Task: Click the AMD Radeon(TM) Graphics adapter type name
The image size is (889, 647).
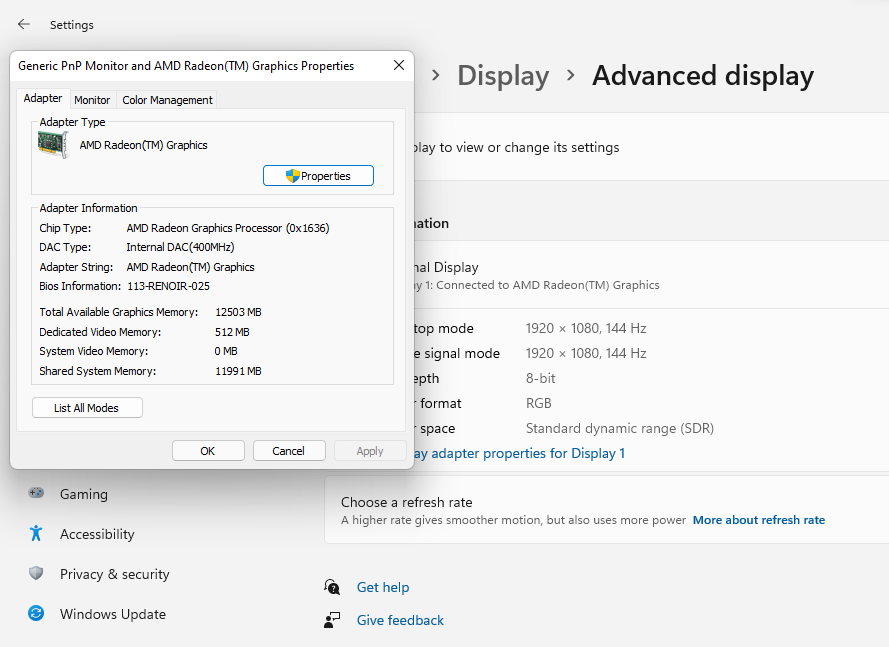Action: tap(143, 145)
